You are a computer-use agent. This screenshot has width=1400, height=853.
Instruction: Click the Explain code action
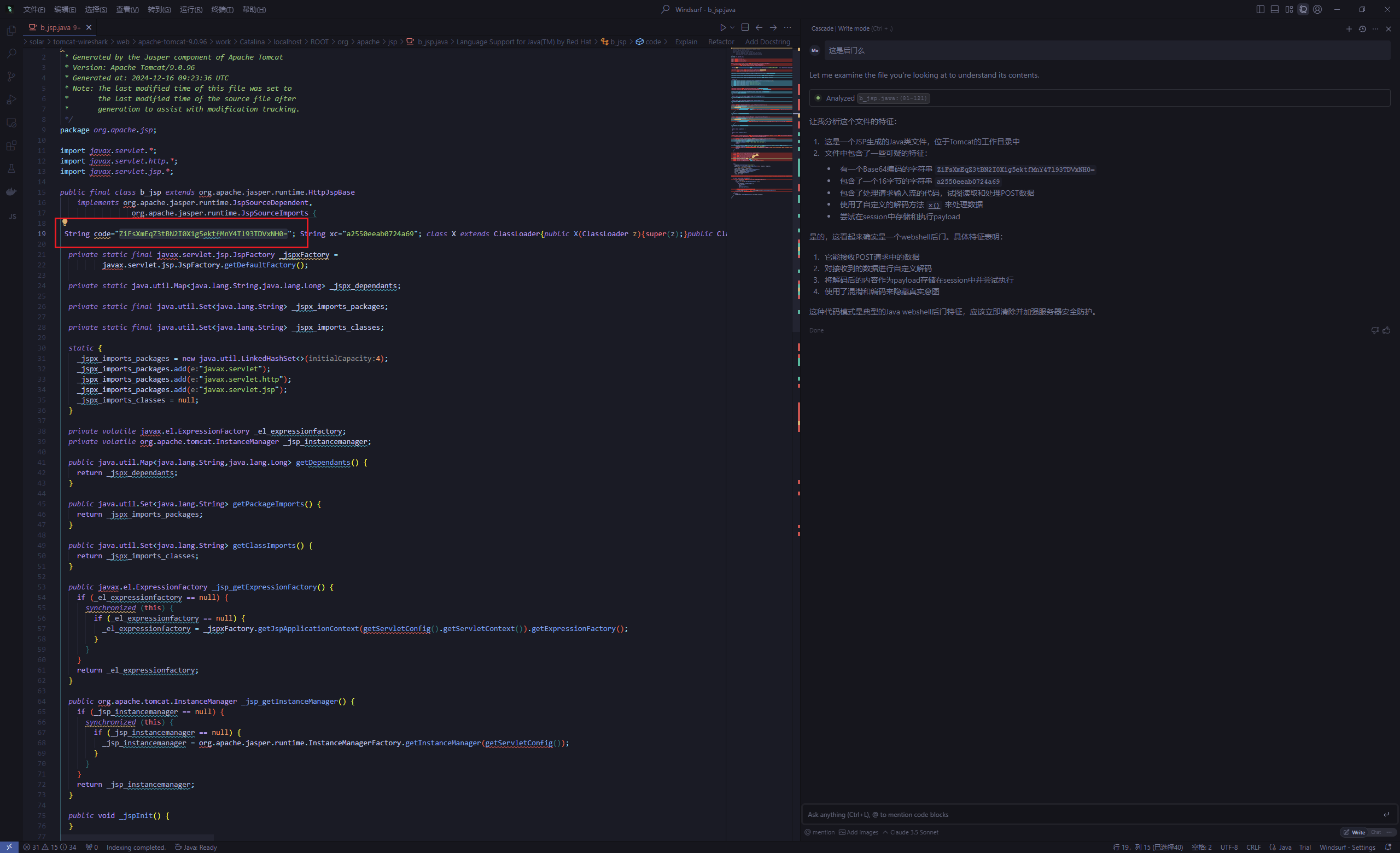pos(686,42)
